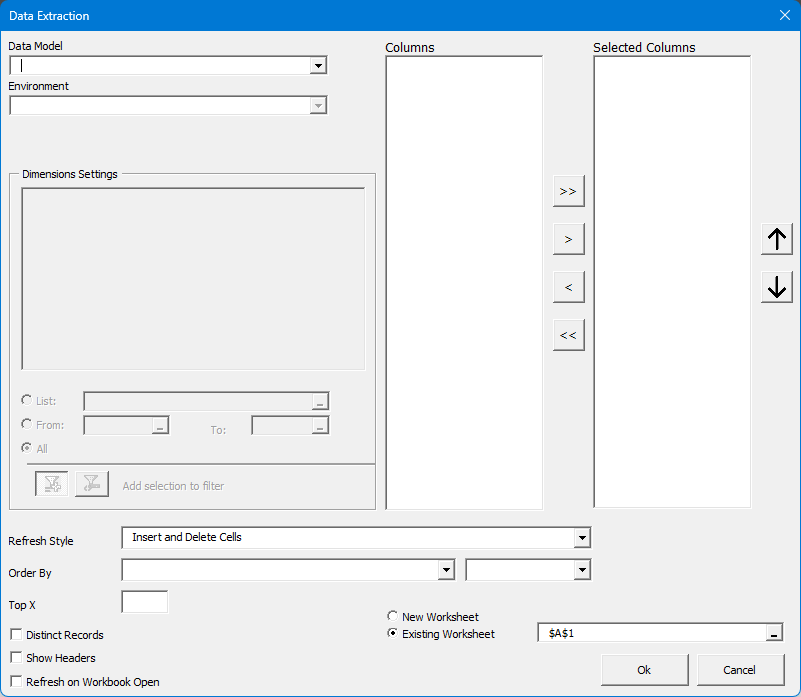The height and width of the screenshot is (697, 801).
Task: Click the remove filter funnel icon
Action: pos(91,484)
